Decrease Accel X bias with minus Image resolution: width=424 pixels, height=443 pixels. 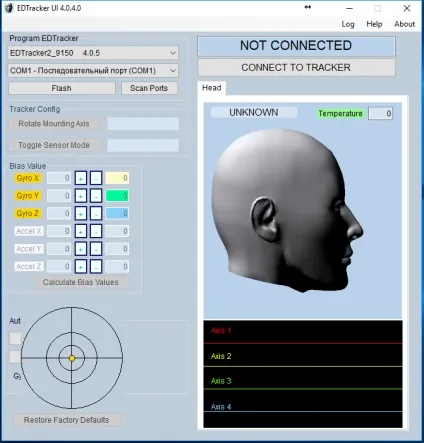96,231
